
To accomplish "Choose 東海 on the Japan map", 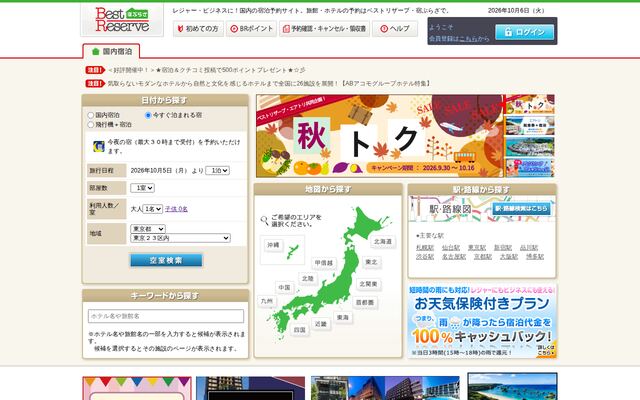I will [x=343, y=317].
